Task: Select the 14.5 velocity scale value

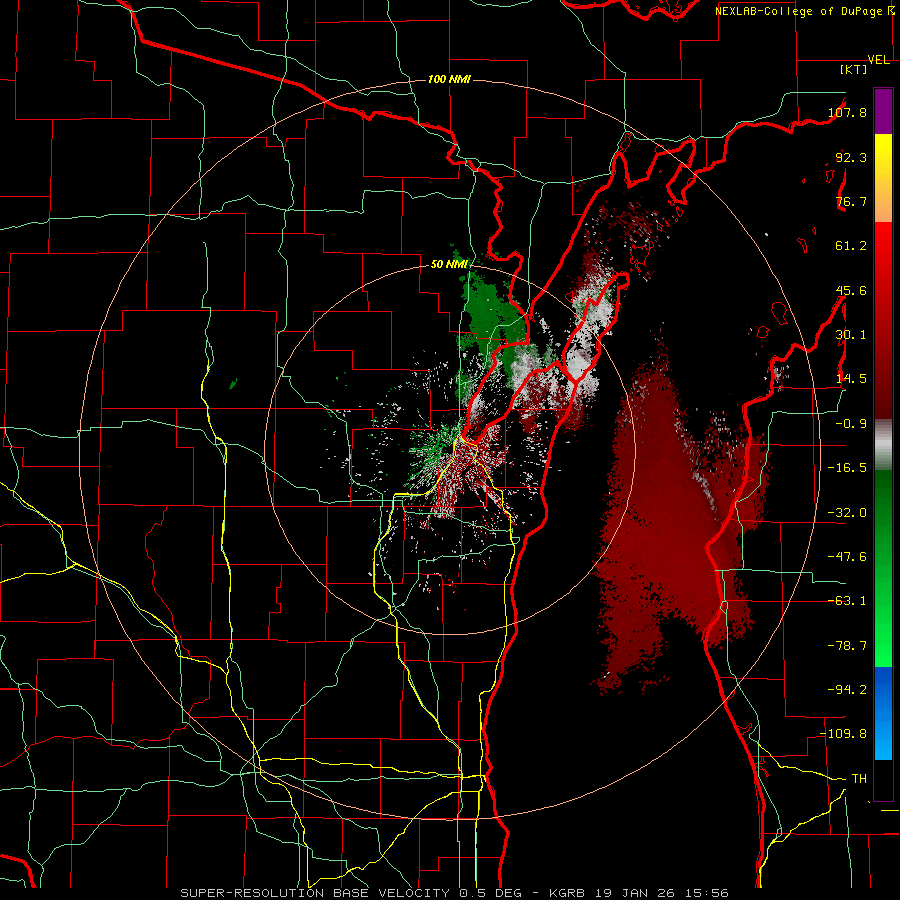Action: [851, 379]
